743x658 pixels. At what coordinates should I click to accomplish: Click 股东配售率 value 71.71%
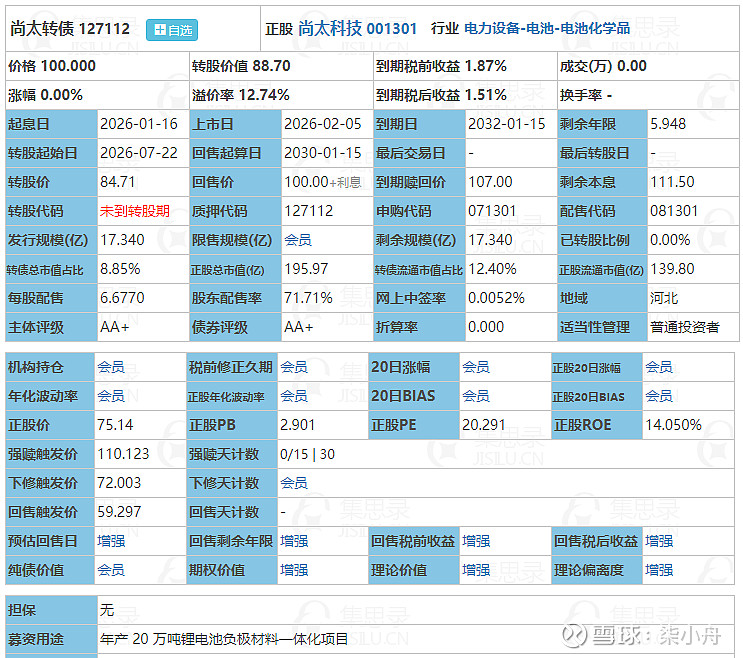click(x=308, y=298)
